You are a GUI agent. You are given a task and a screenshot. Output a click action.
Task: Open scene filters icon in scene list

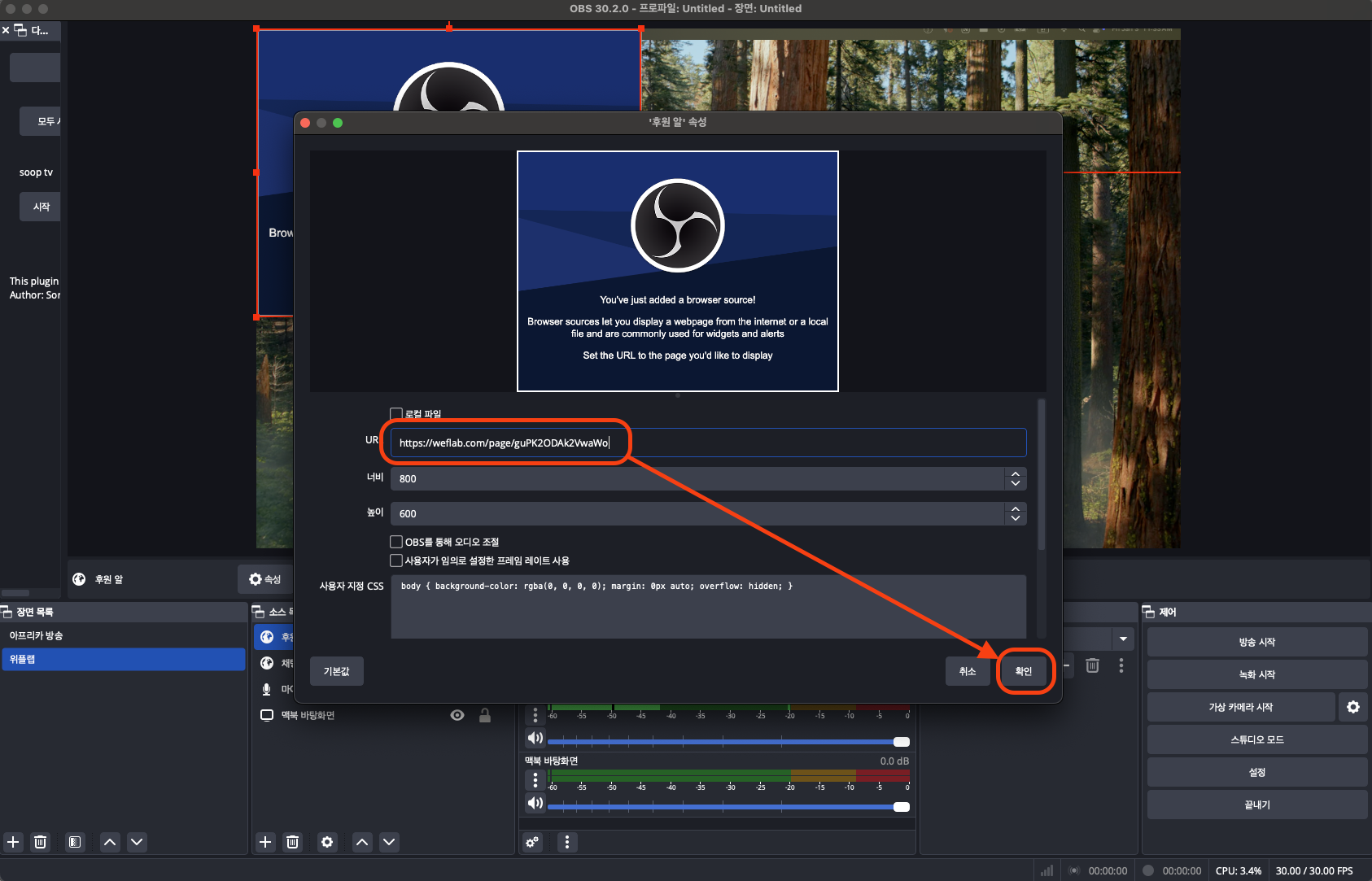pyautogui.click(x=75, y=842)
